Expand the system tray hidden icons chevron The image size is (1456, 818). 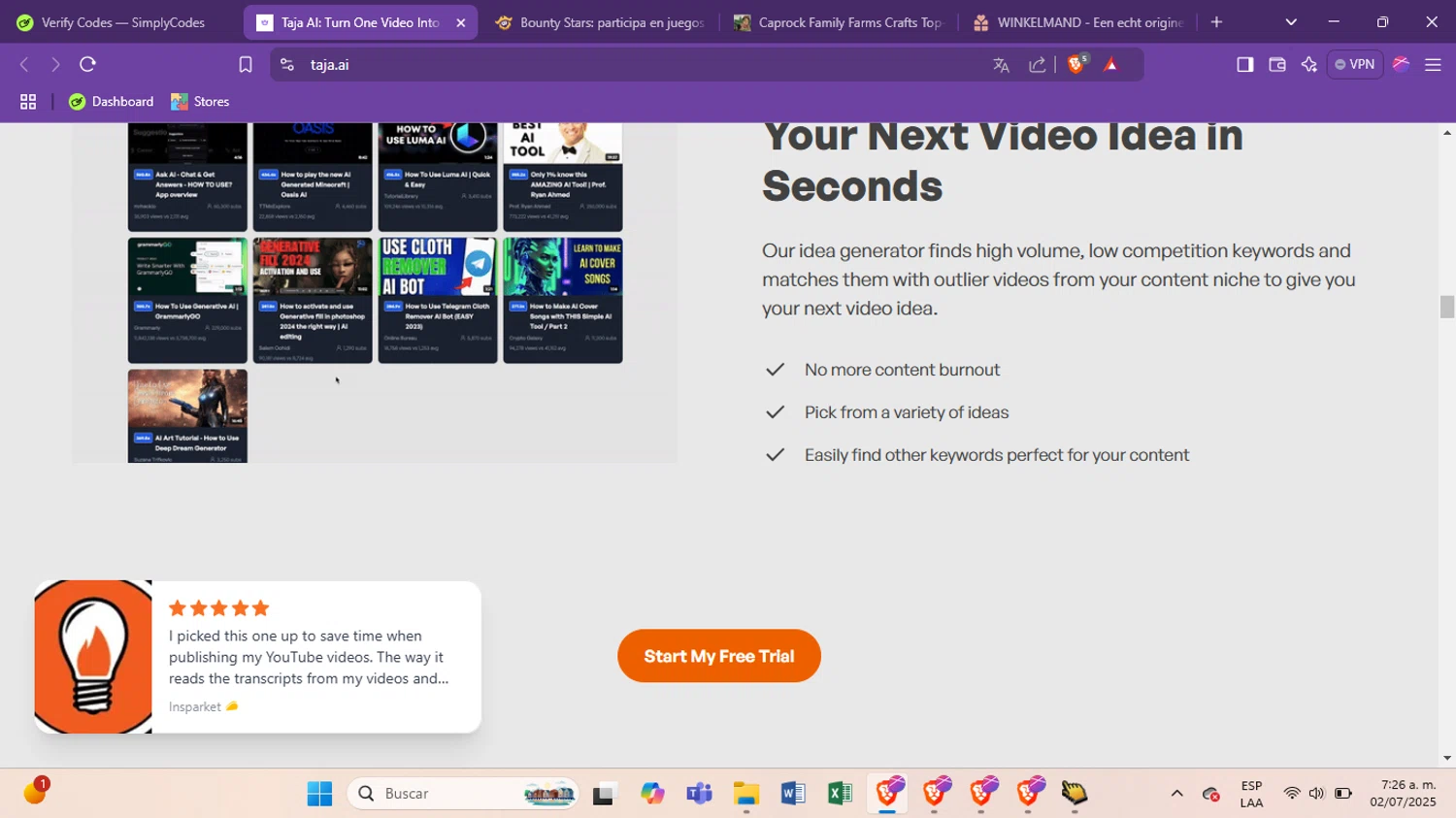(x=1176, y=794)
